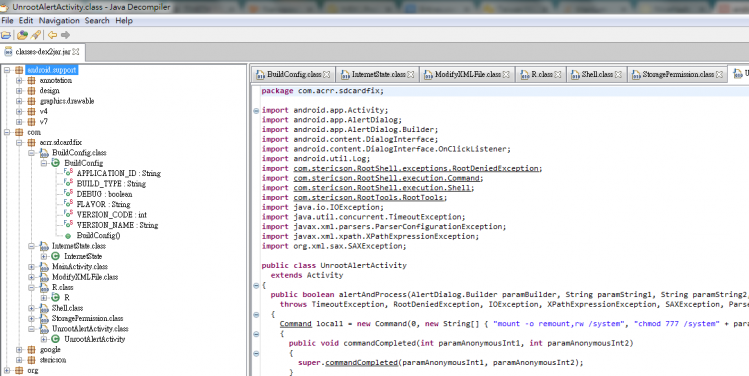Expand the v4 package node
This screenshot has height=376, width=749.
click(19, 111)
